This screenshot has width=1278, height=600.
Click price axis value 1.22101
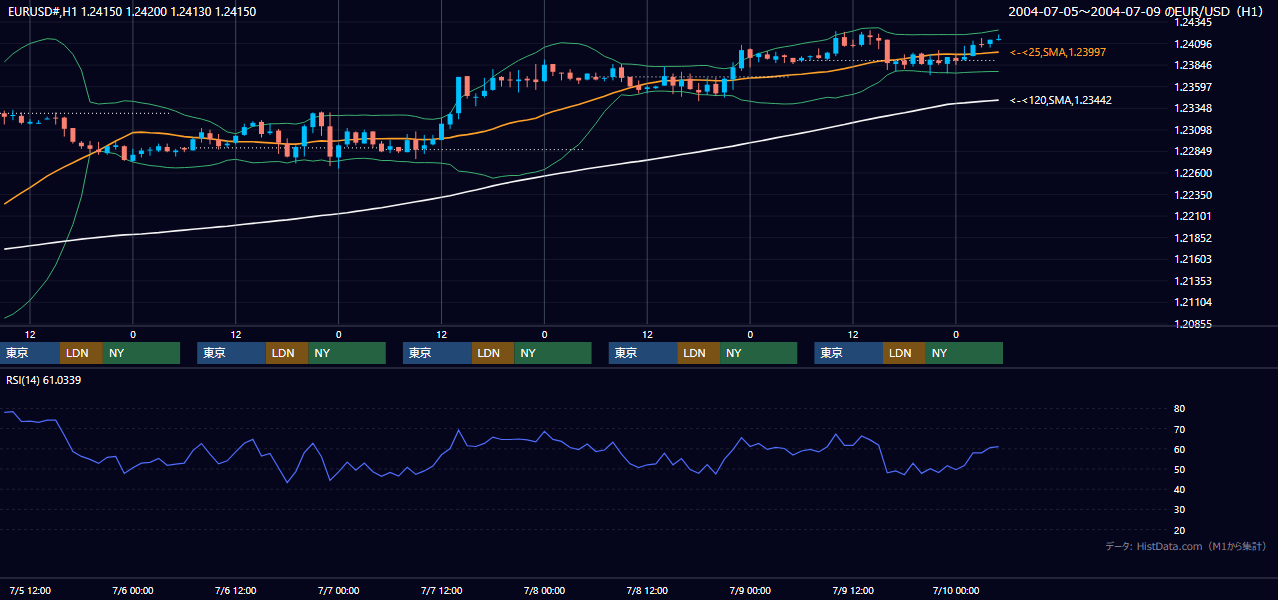(1193, 216)
